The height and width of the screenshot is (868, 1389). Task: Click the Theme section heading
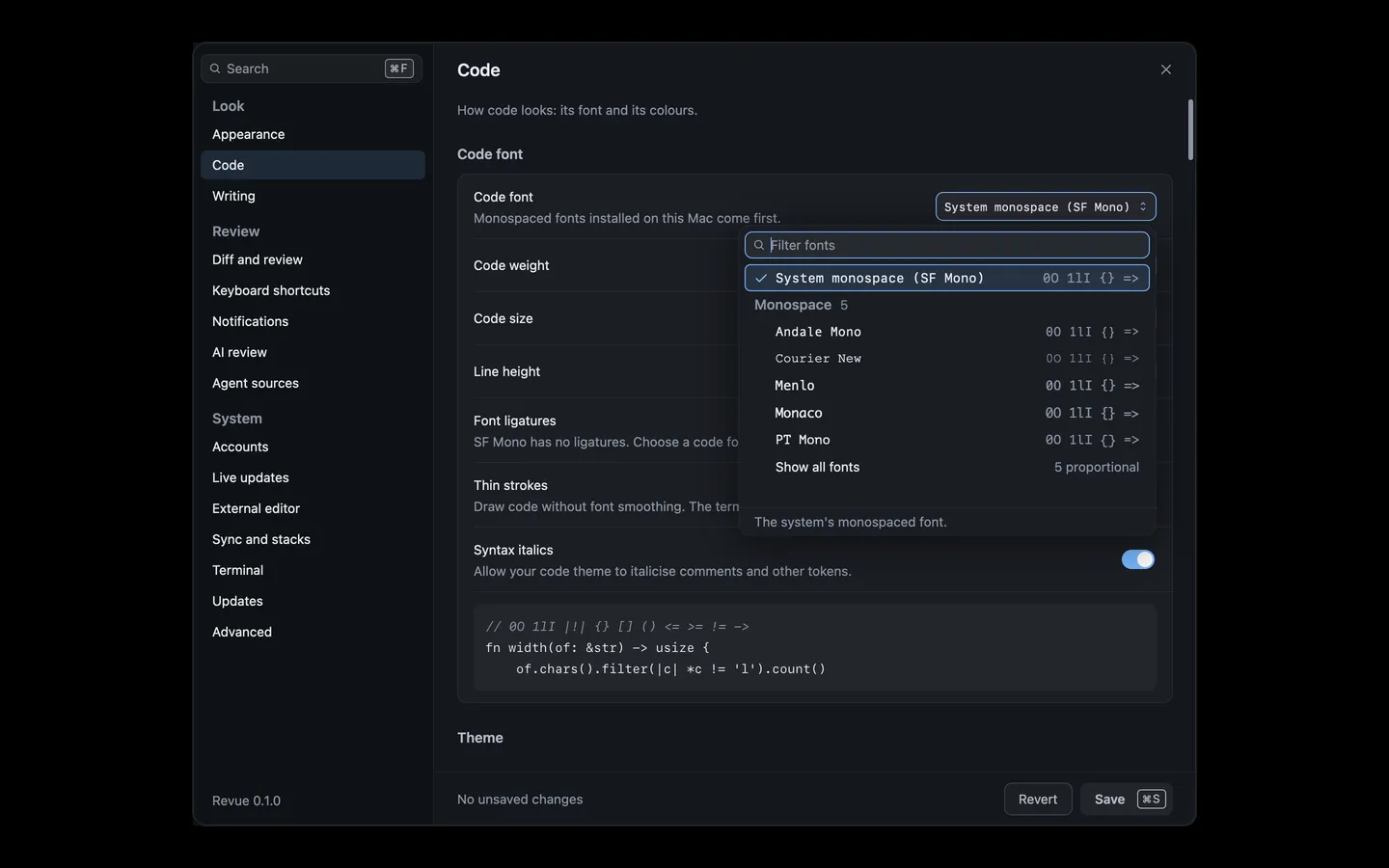(x=480, y=738)
